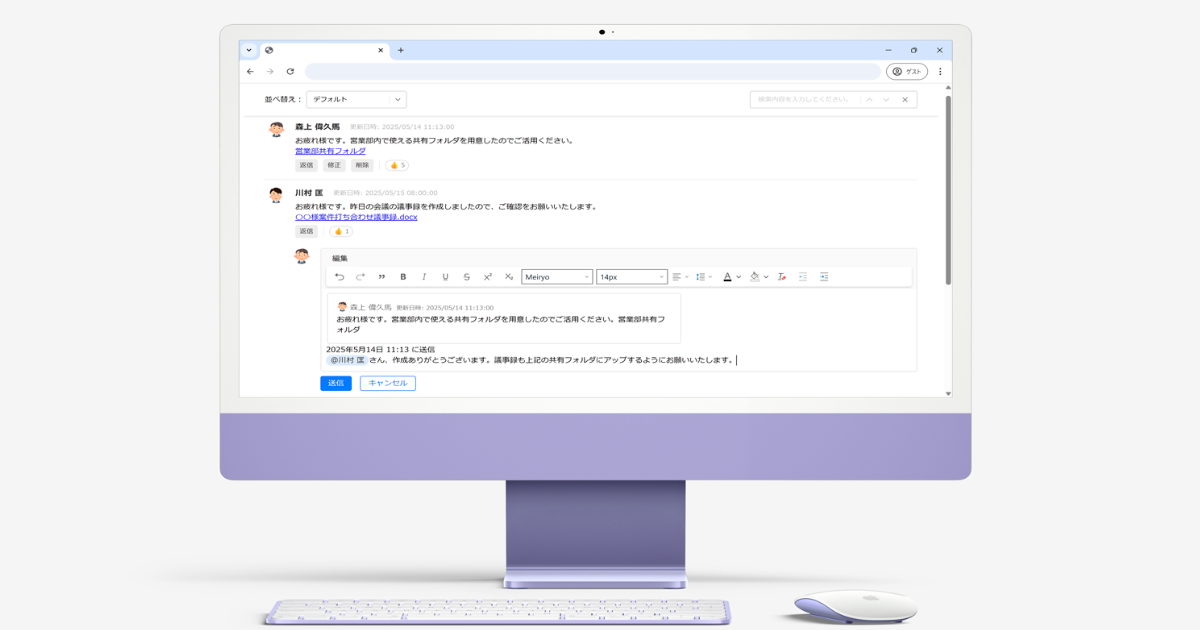Open the font color picker in the toolbar
Image resolution: width=1200 pixels, height=630 pixels.
pos(728,276)
